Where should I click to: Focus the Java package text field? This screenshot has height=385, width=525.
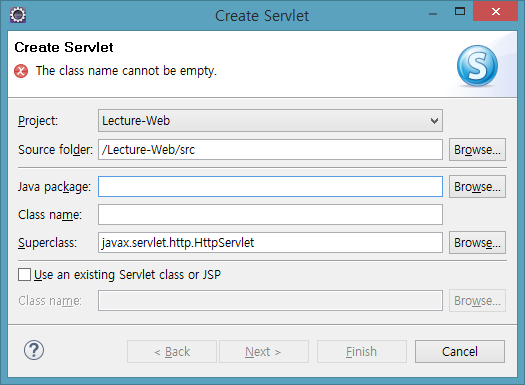click(270, 186)
